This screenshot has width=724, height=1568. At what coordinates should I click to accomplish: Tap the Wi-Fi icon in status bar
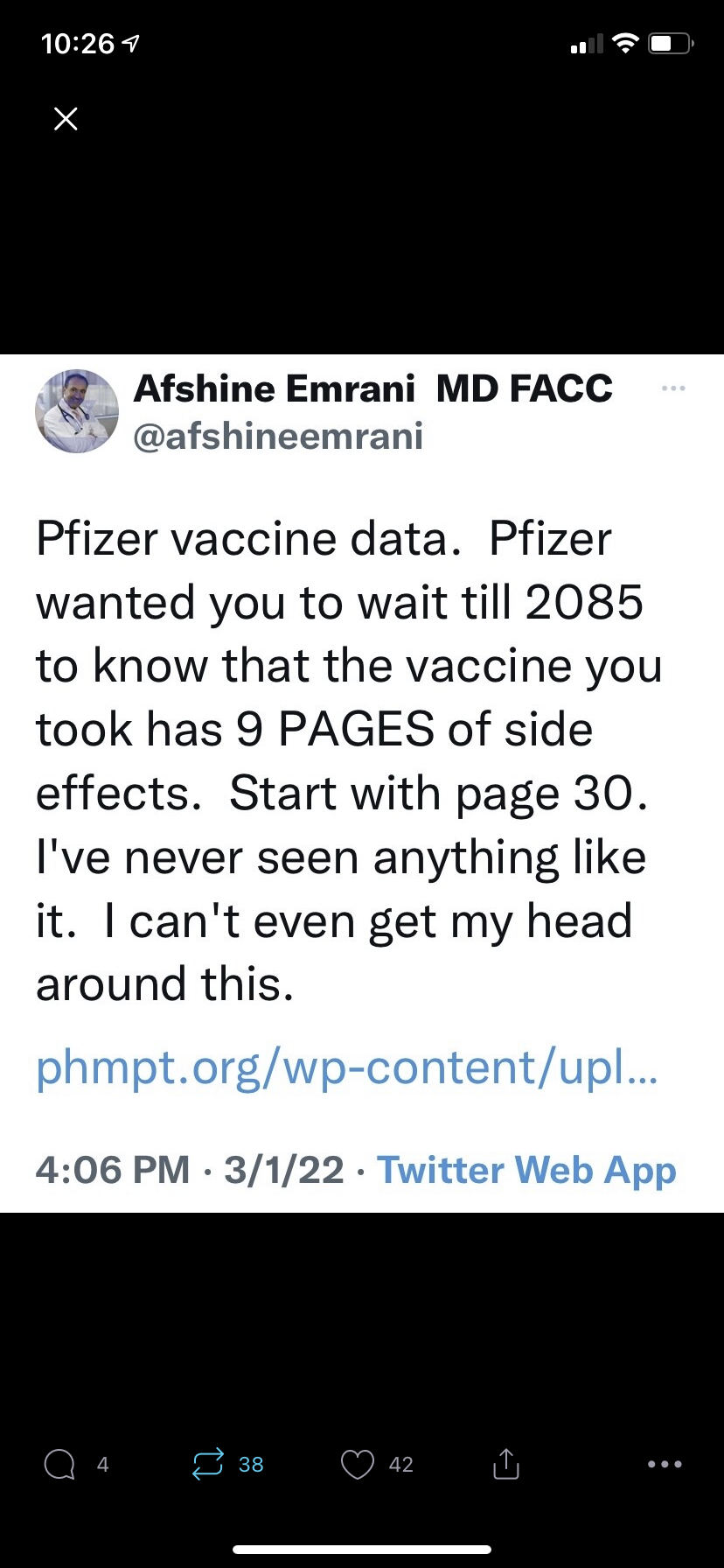(x=625, y=43)
